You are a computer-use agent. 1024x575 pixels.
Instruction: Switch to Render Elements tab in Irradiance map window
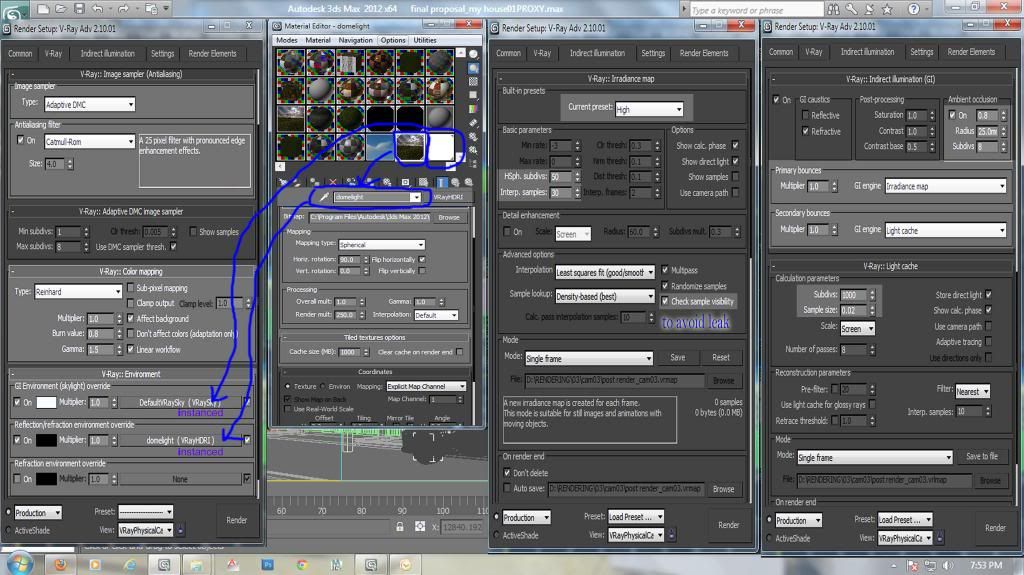pyautogui.click(x=704, y=53)
